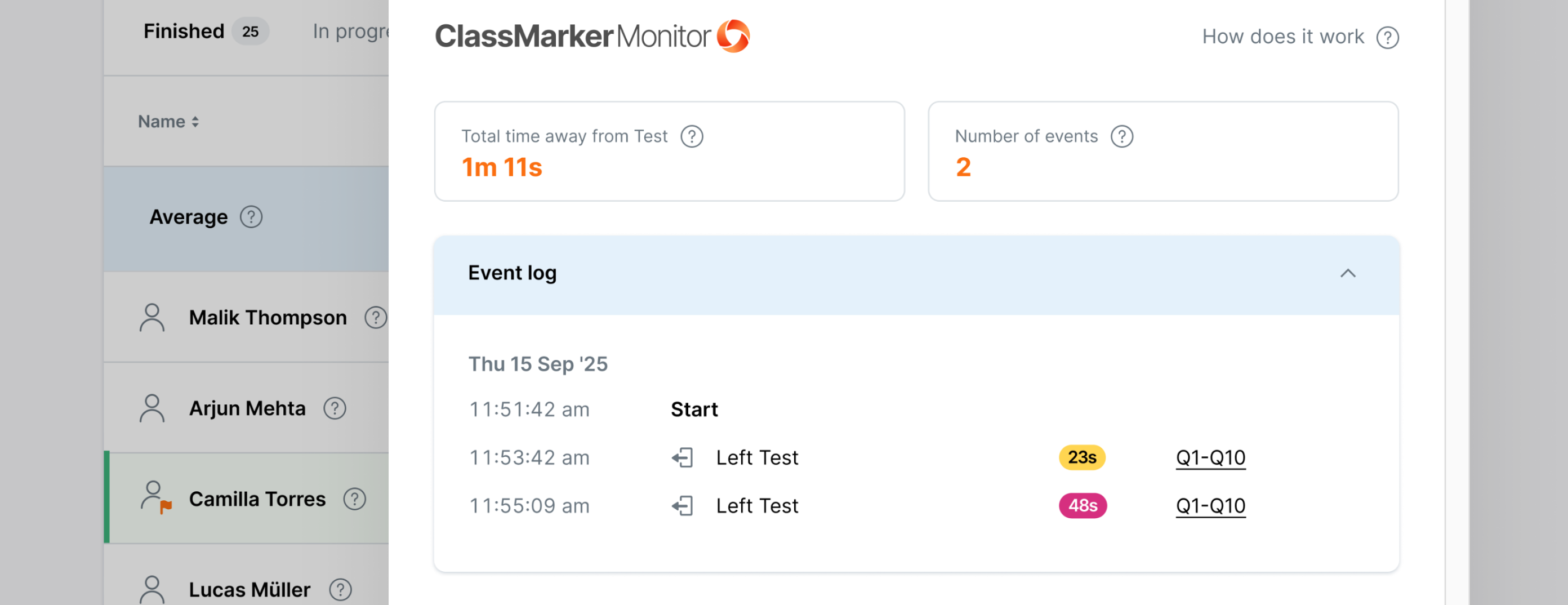
Task: Click Left Test exit icon at 11:53:42
Action: click(683, 457)
